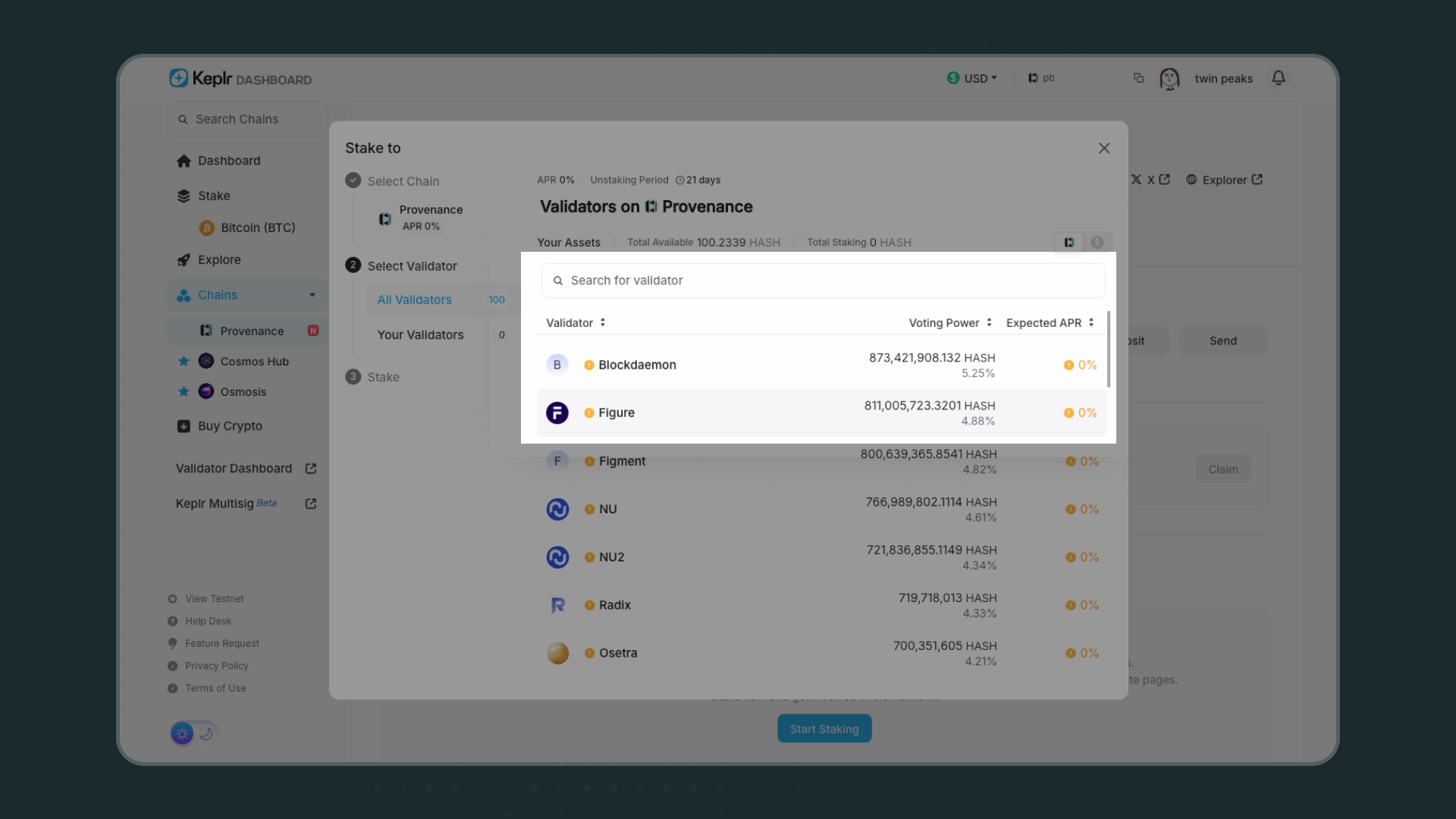The height and width of the screenshot is (819, 1456).
Task: Click the Osetra validator avatar
Action: click(x=557, y=653)
